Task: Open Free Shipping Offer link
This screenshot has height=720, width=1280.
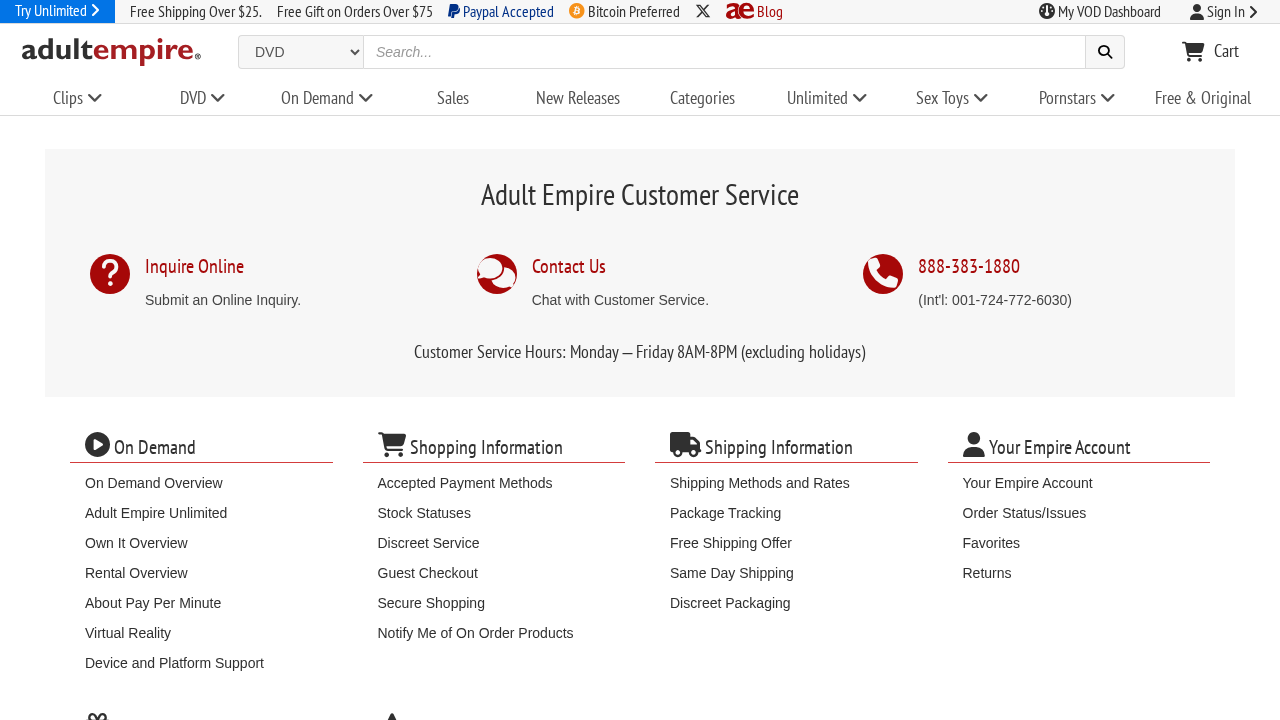Action: 731,543
